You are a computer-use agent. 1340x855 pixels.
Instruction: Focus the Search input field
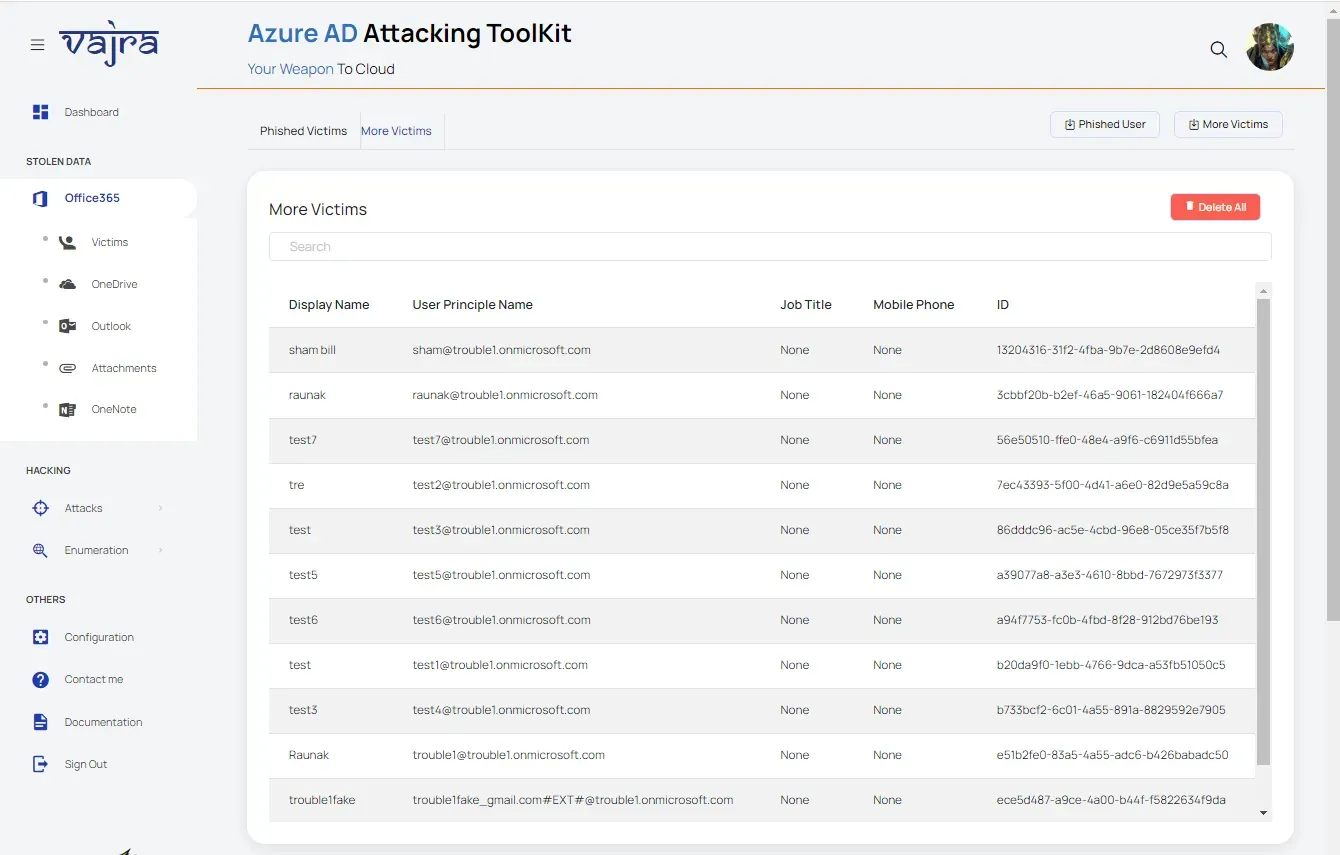pyautogui.click(x=770, y=247)
